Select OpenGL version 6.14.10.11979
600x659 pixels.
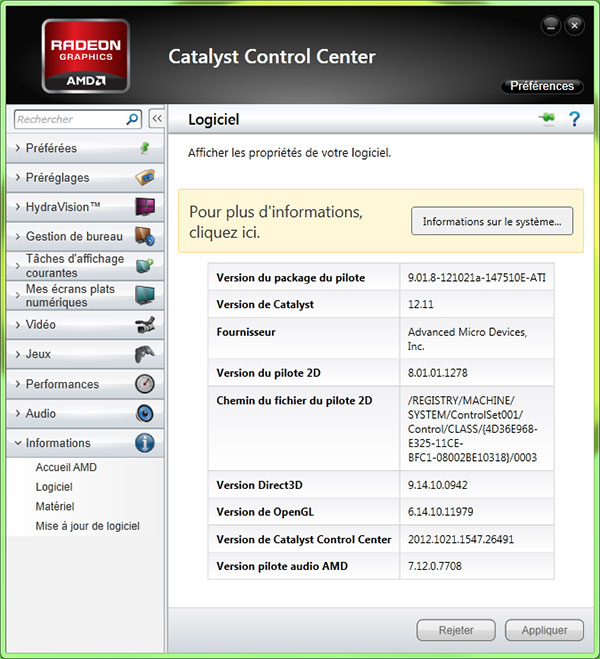(440, 512)
